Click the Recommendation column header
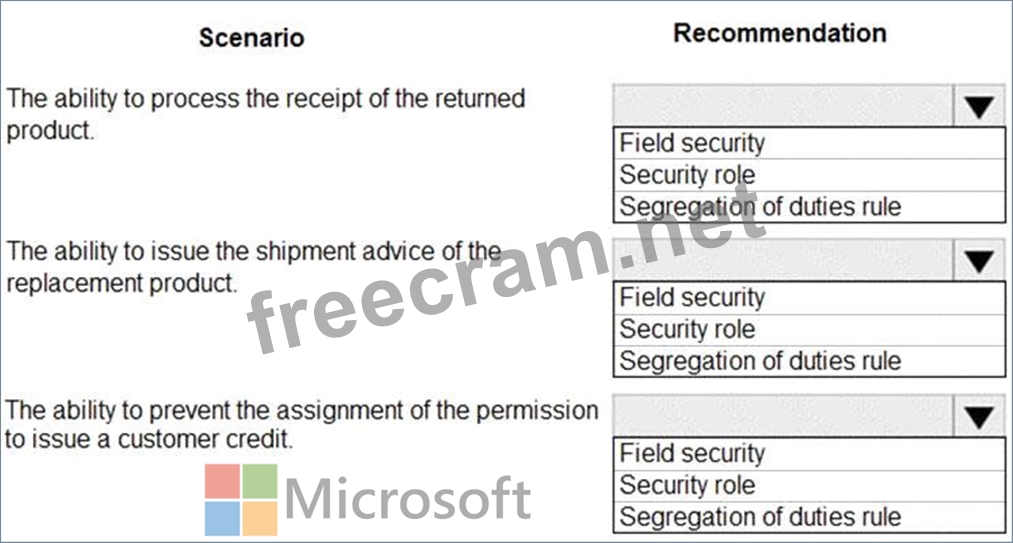 click(x=779, y=33)
